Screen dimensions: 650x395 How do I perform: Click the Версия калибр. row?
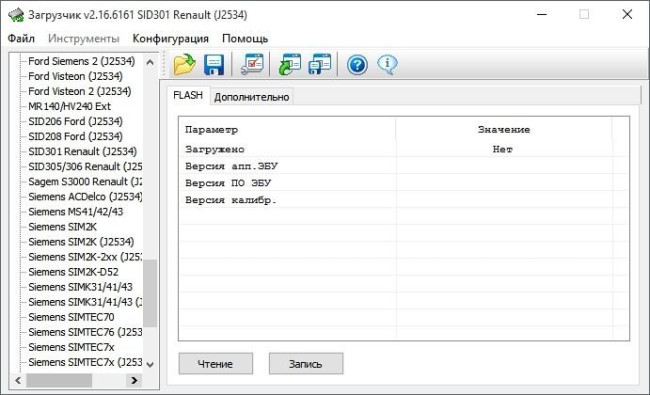(x=404, y=200)
